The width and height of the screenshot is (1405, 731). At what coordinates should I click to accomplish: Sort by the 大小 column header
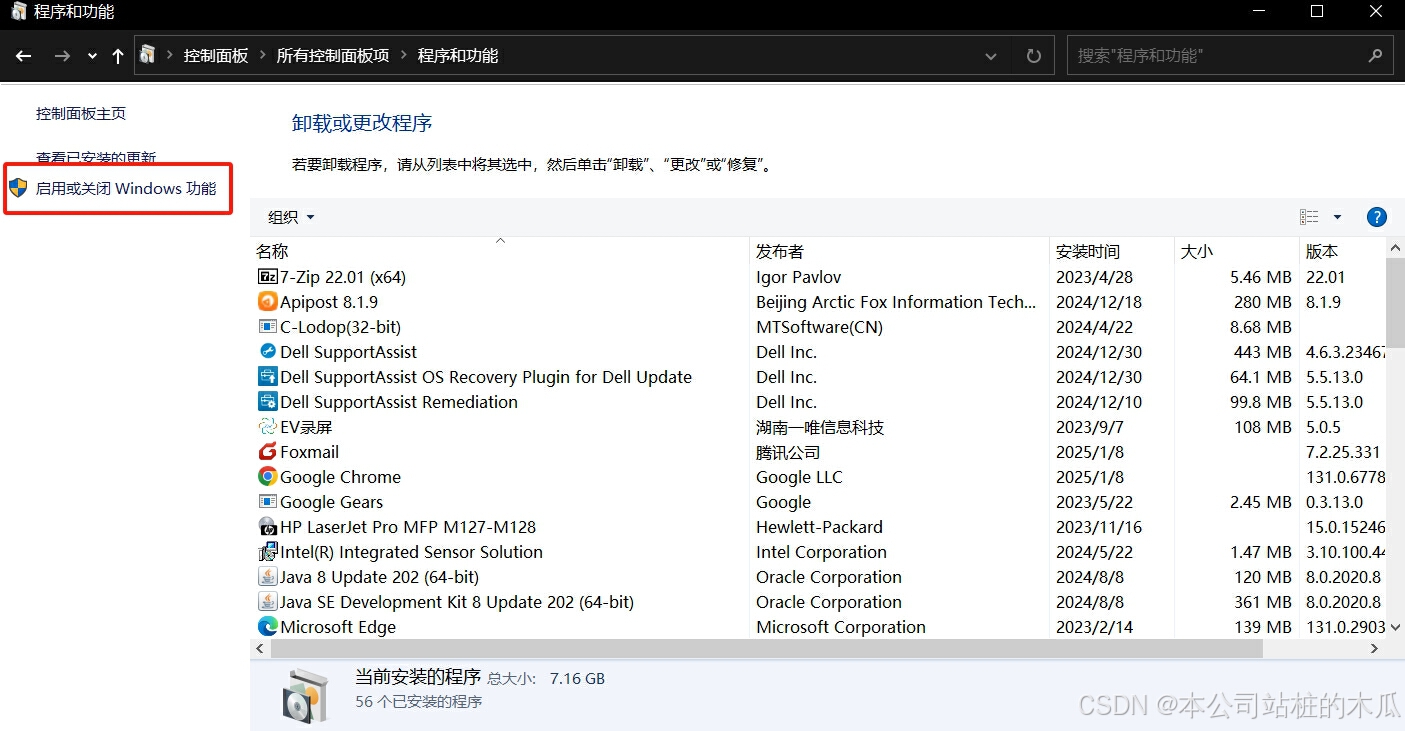coord(1236,251)
